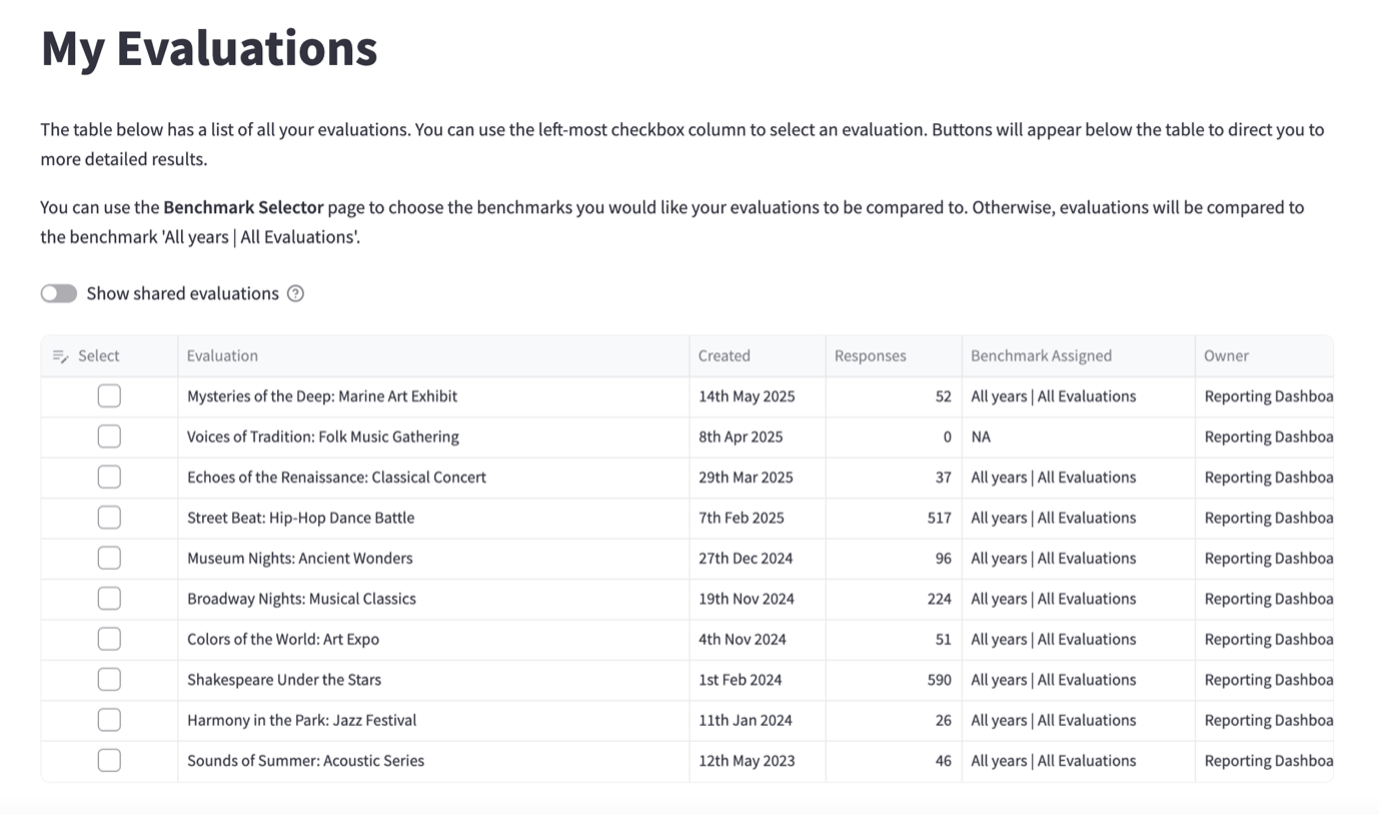
Task: Sort table by Created column header
Action: click(x=724, y=356)
